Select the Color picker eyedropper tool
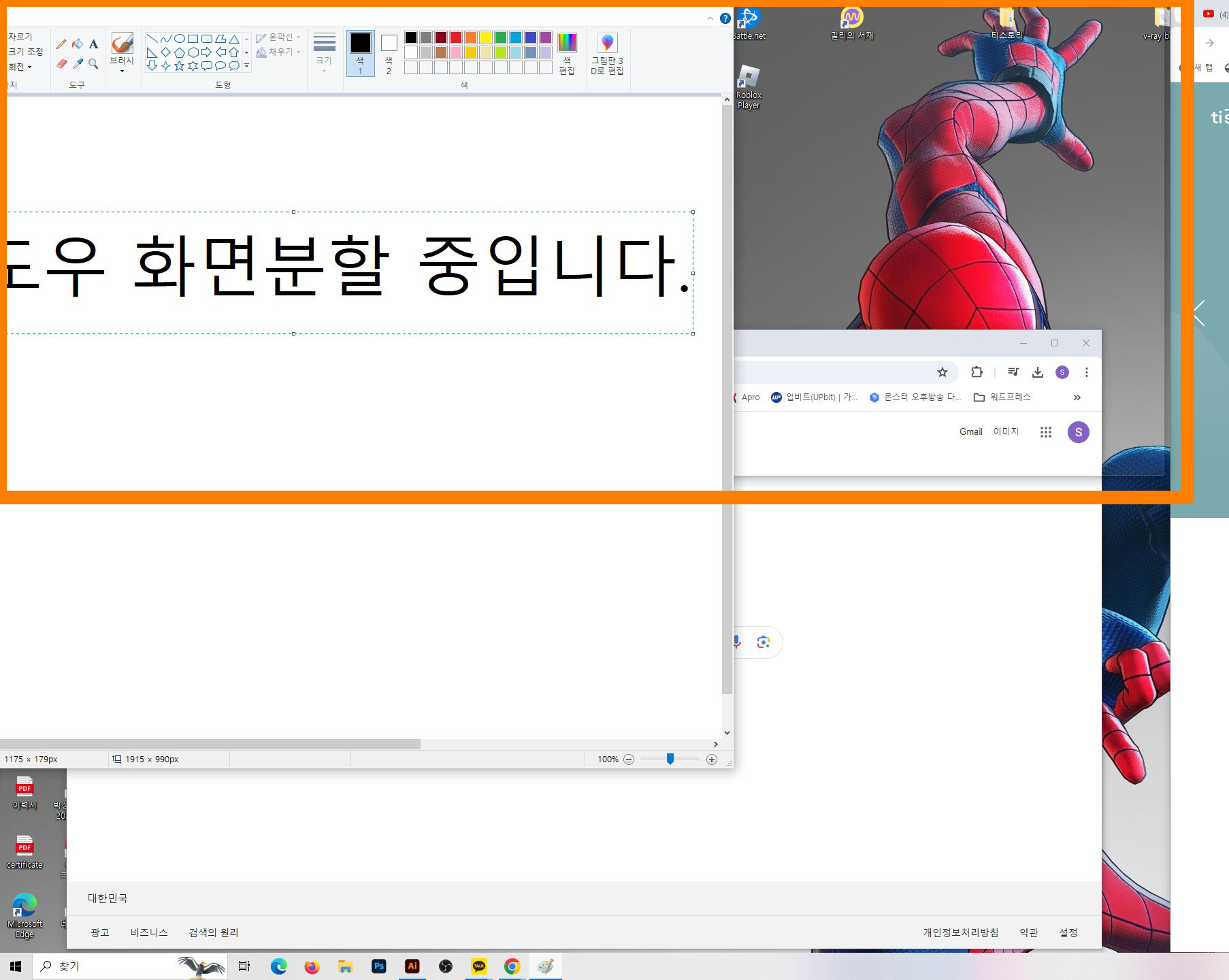 pos(78,64)
